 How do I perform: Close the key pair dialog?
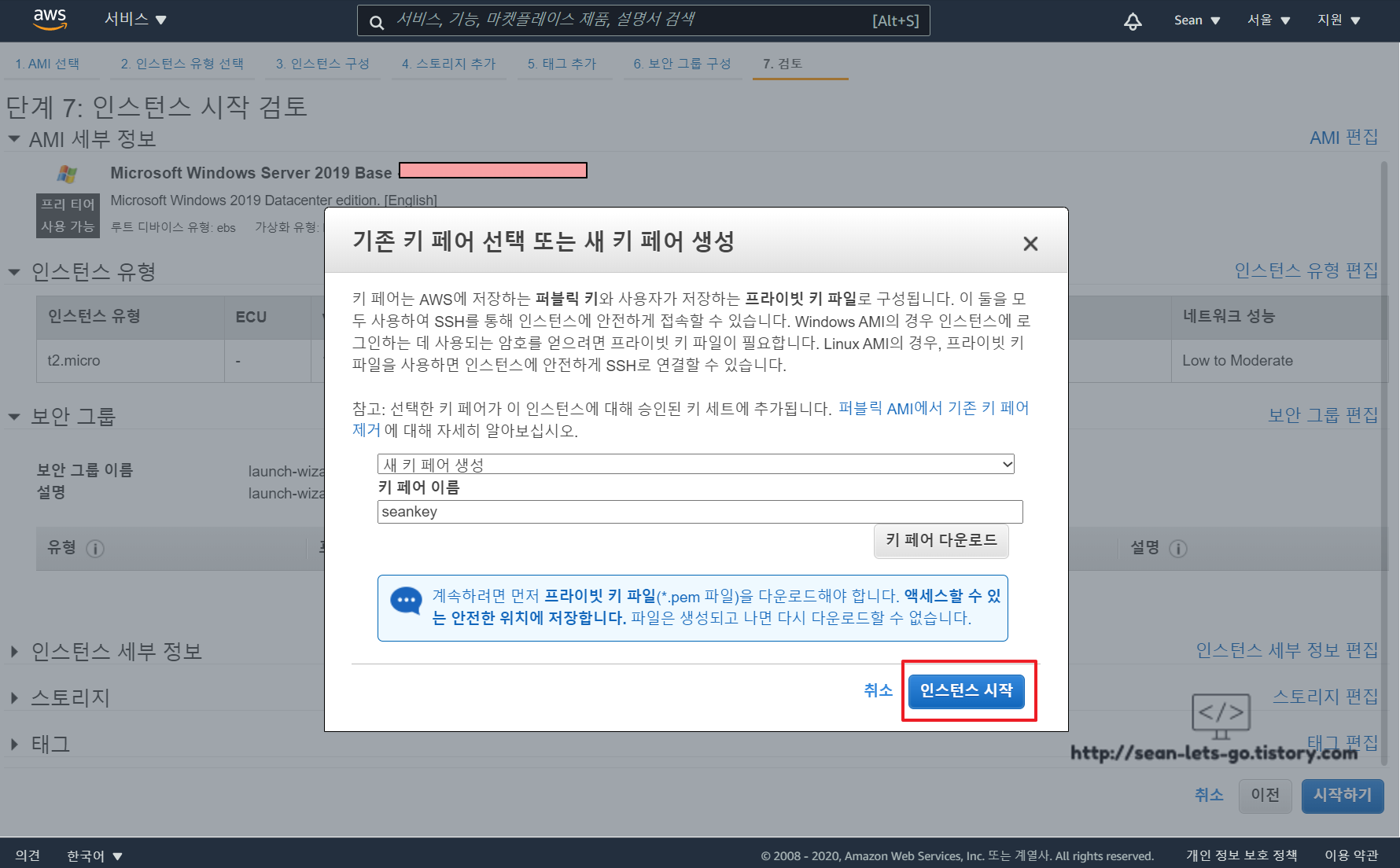1030,244
